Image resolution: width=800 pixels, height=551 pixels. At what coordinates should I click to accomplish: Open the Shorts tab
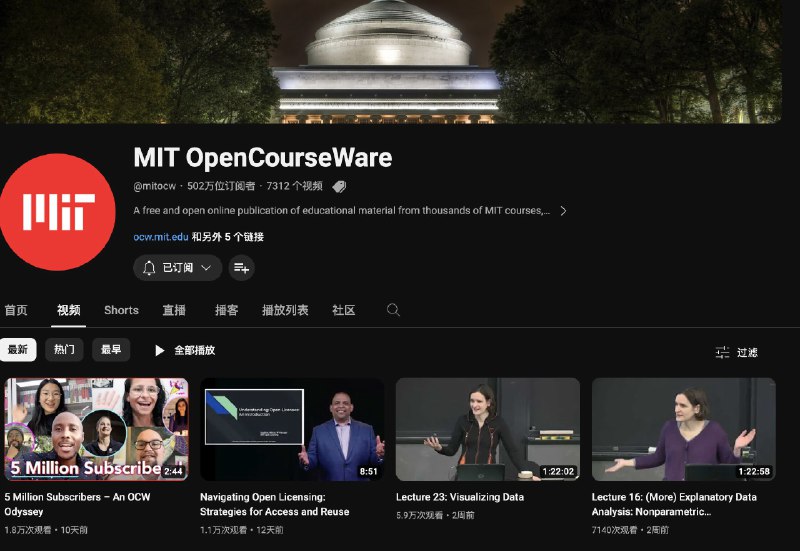pyautogui.click(x=121, y=310)
